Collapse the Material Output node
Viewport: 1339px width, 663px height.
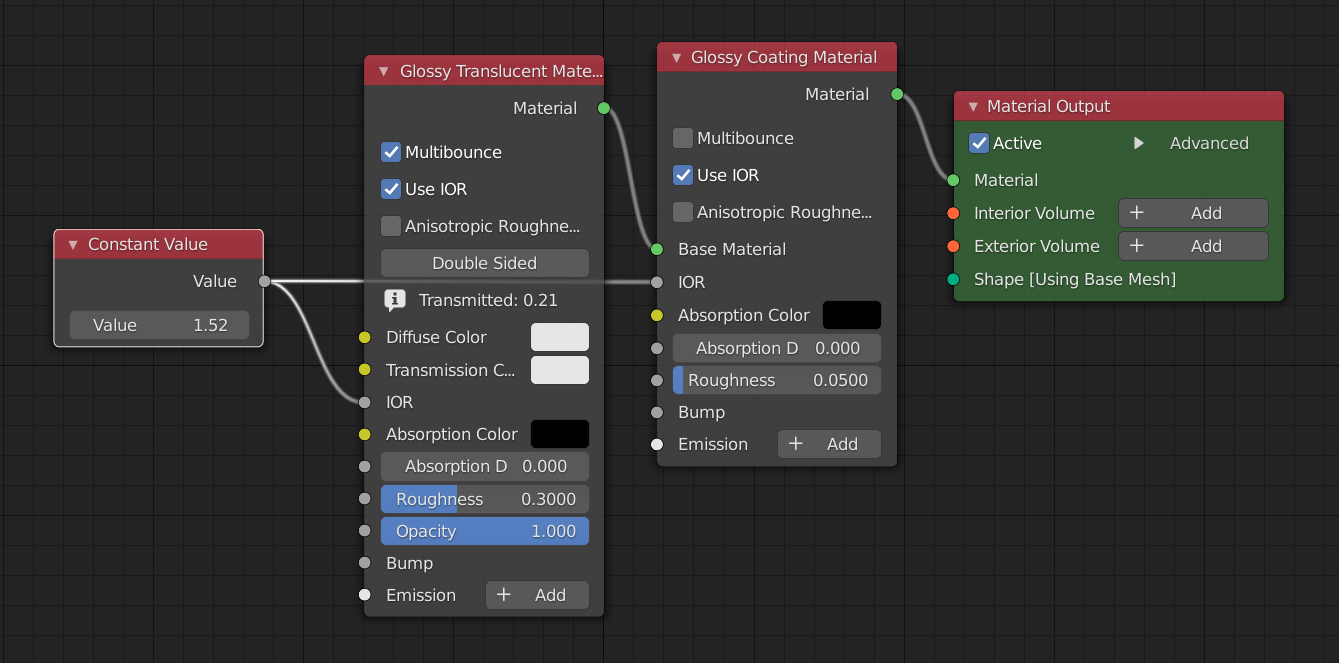click(x=973, y=107)
